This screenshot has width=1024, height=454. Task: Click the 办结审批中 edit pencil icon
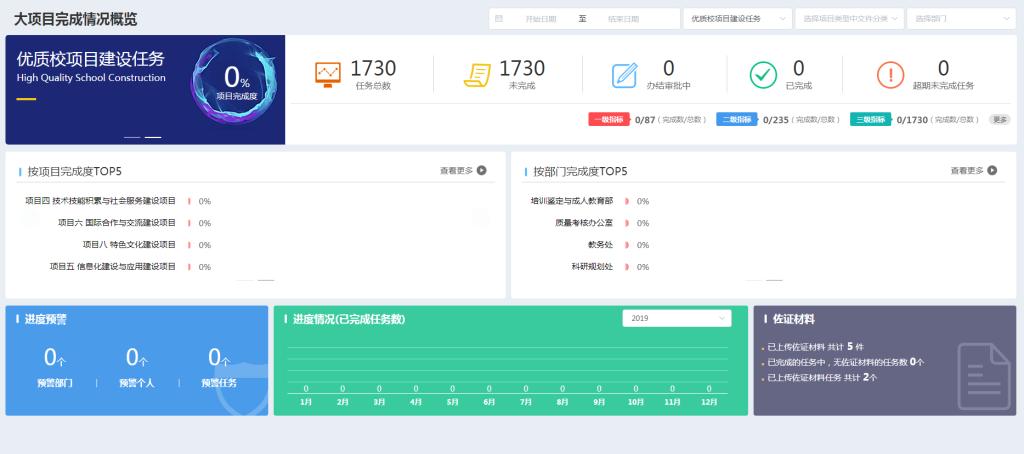coord(624,75)
